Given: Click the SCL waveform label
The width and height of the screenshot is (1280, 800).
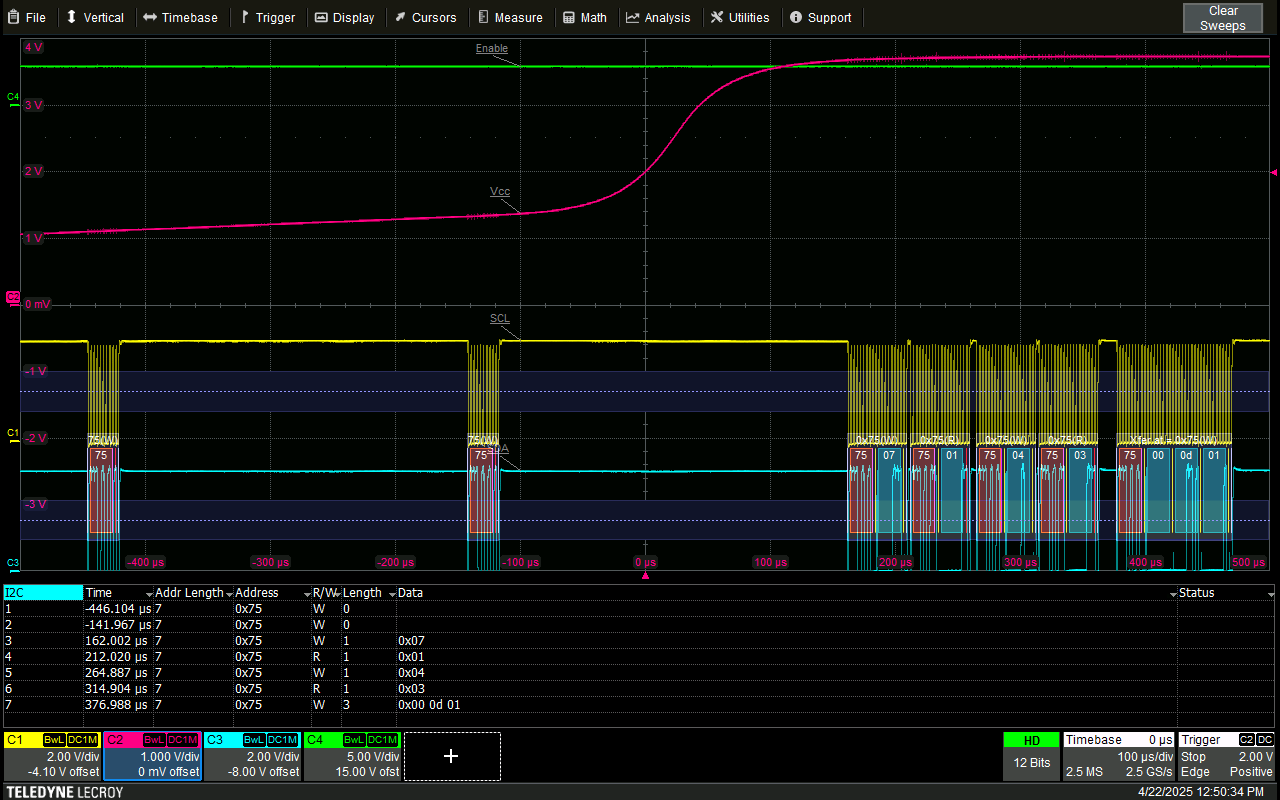Looking at the screenshot, I should coord(500,319).
